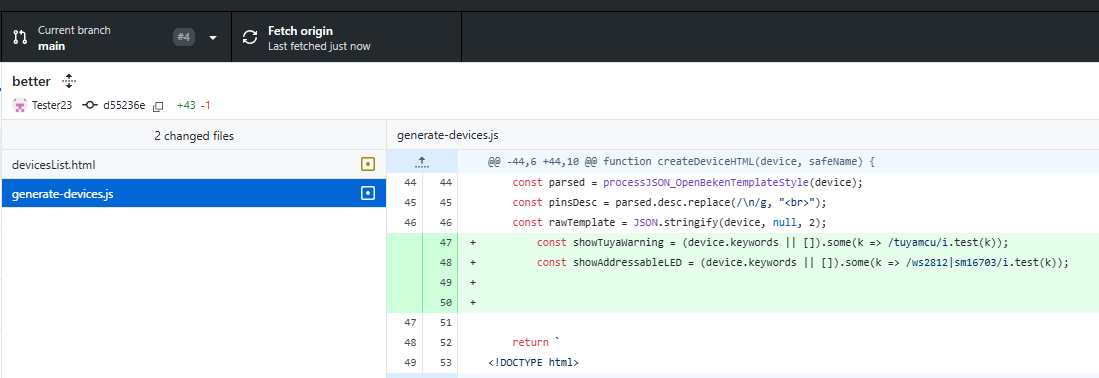Select devicesList.html in changed files
Image resolution: width=1099 pixels, height=378 pixels.
(193, 165)
